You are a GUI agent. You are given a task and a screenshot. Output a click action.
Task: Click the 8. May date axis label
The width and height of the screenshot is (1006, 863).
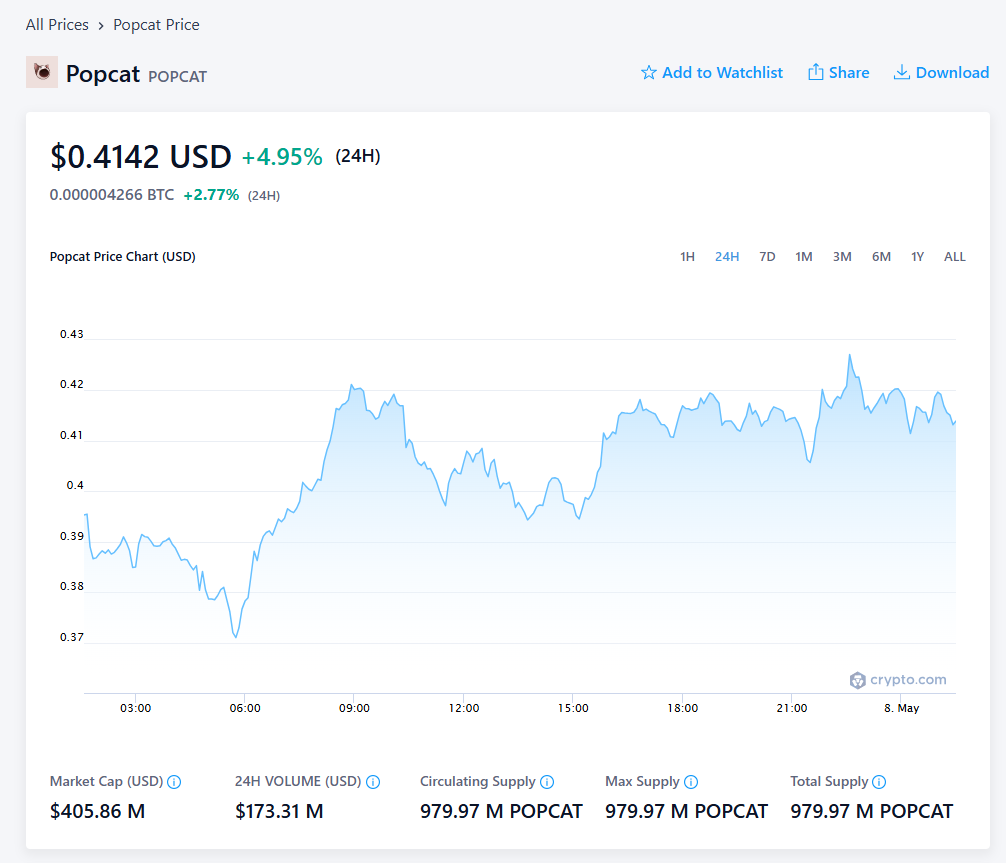point(901,708)
